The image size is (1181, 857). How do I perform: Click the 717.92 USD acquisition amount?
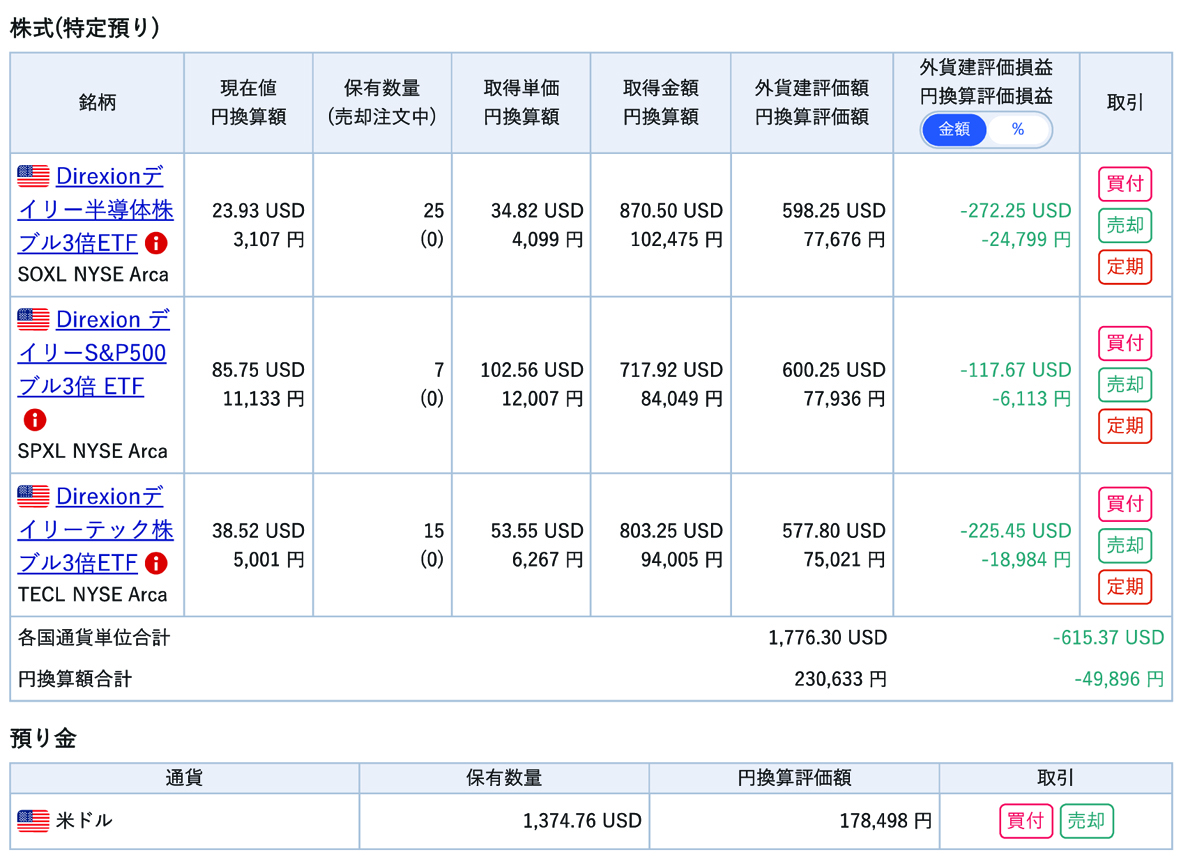click(671, 370)
